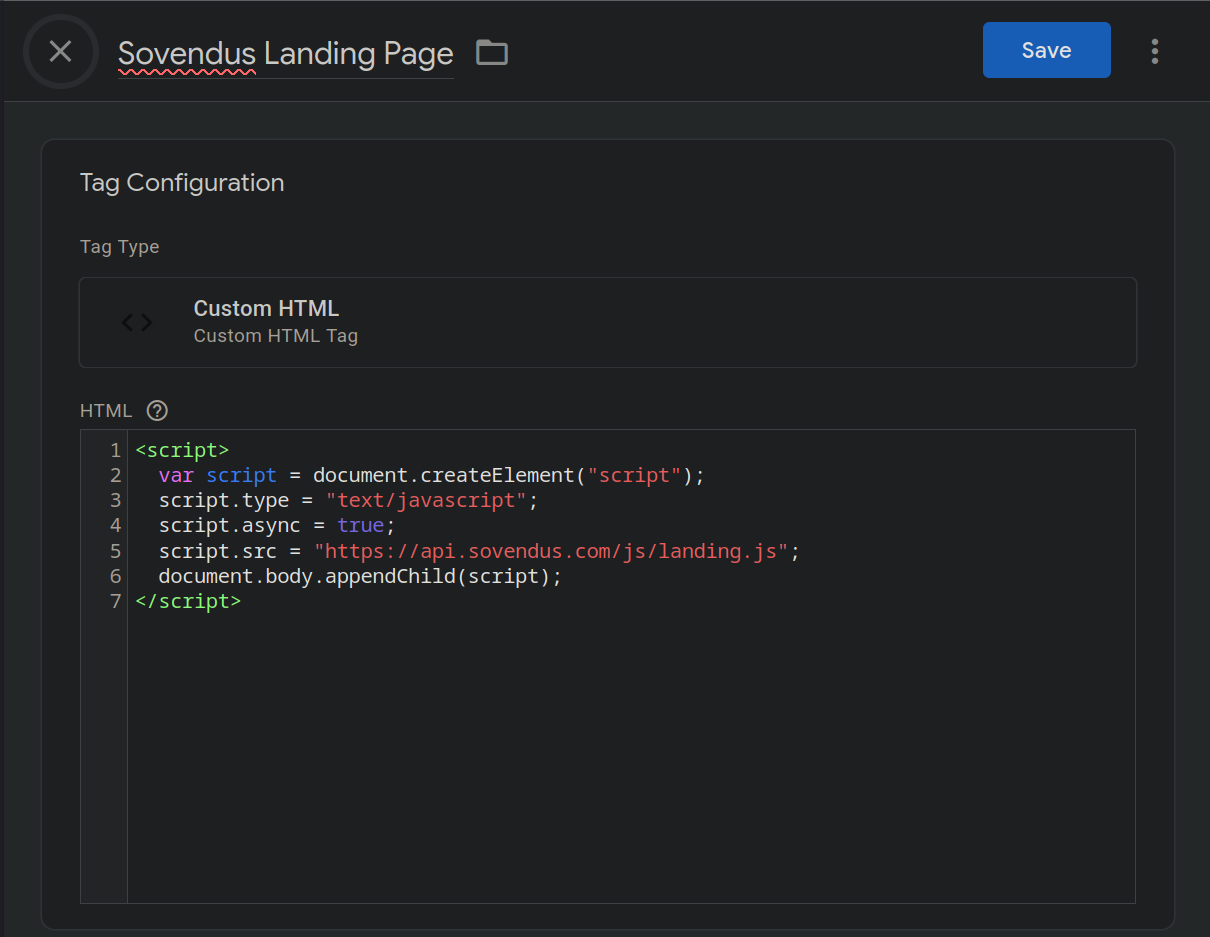
Task: Click the HTML help question mark icon
Action: coord(157,410)
